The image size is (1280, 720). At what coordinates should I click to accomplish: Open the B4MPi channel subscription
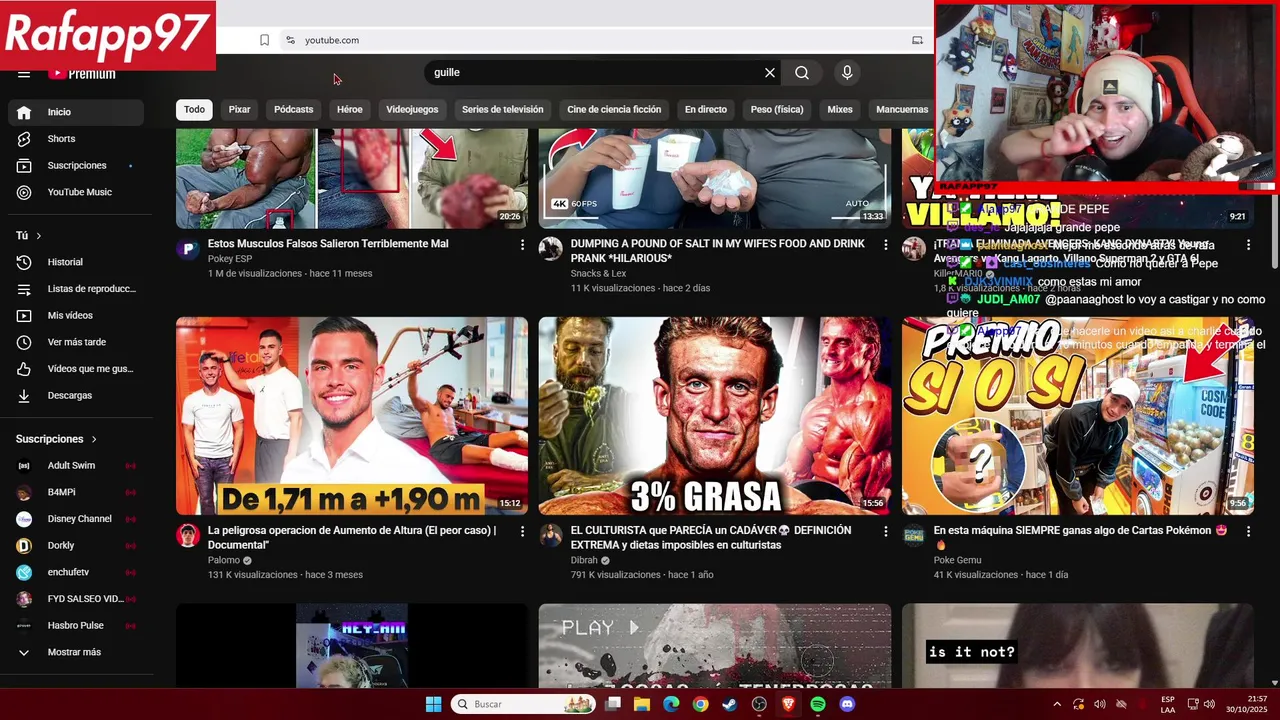76,492
